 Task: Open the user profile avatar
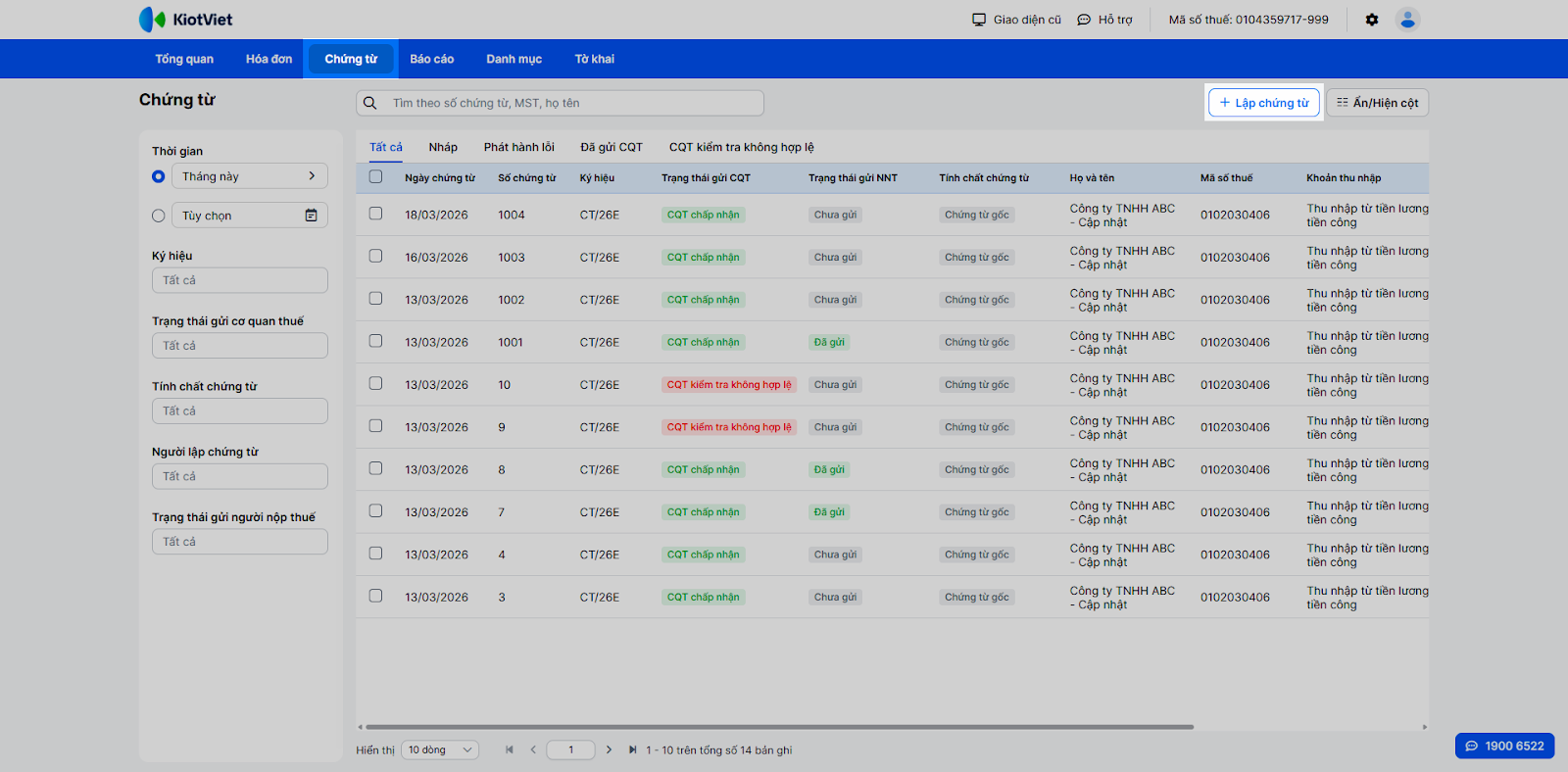[x=1407, y=20]
